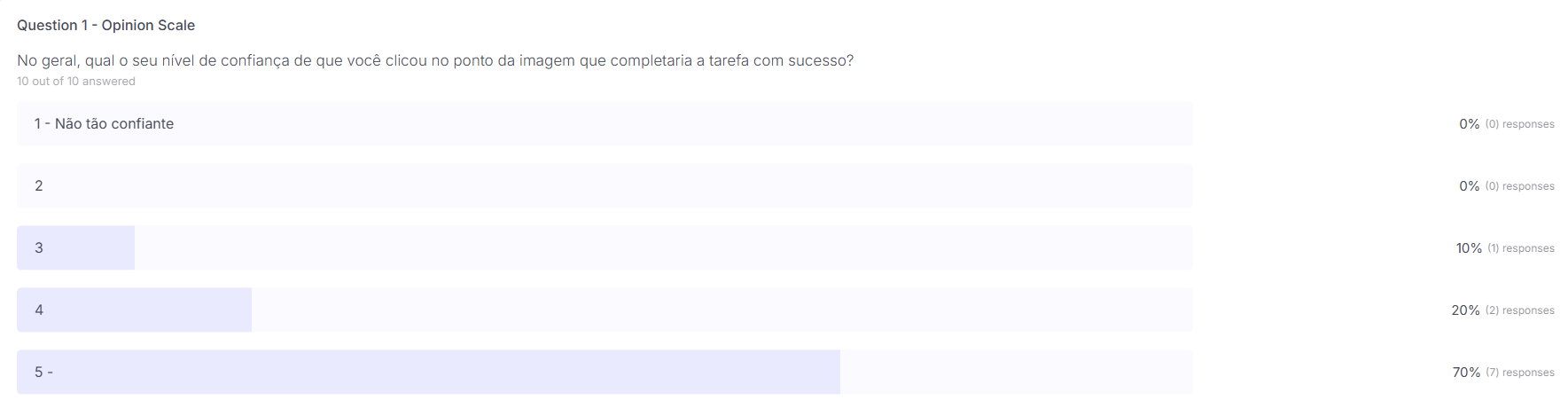Viewport: 1568px width, 408px height.
Task: Select the option labeled "2"
Action: pyautogui.click(x=39, y=186)
